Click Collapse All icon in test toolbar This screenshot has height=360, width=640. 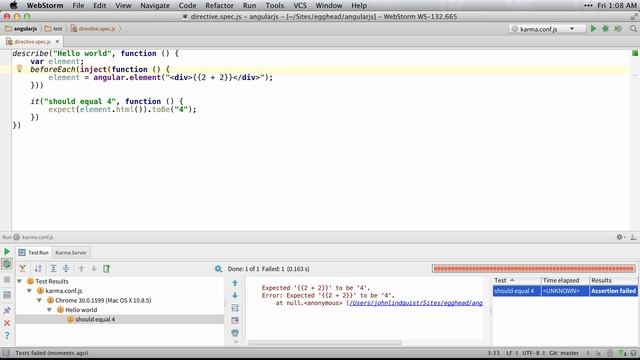(66, 269)
